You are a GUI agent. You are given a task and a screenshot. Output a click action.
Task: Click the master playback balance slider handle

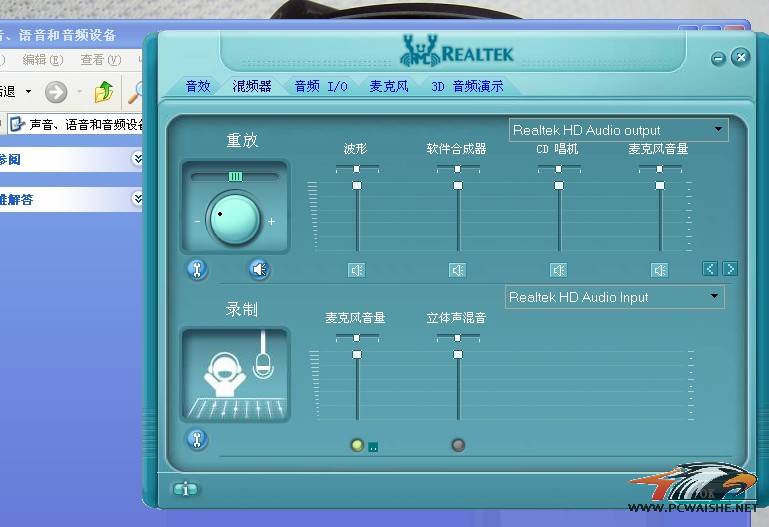[235, 176]
